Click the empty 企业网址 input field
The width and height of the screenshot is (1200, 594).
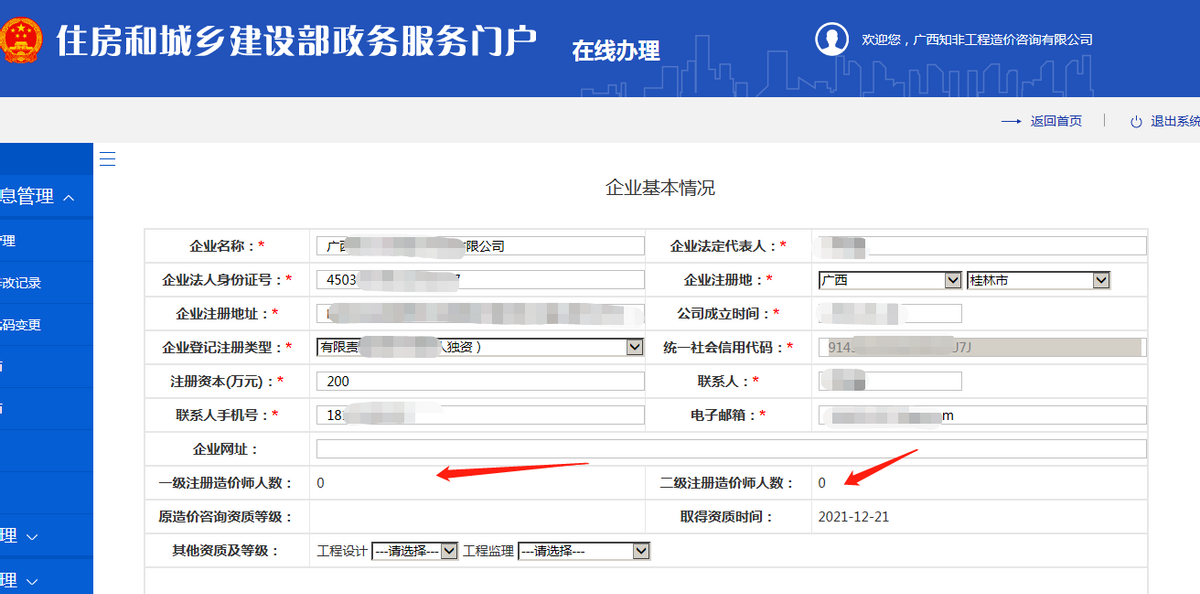(x=730, y=448)
